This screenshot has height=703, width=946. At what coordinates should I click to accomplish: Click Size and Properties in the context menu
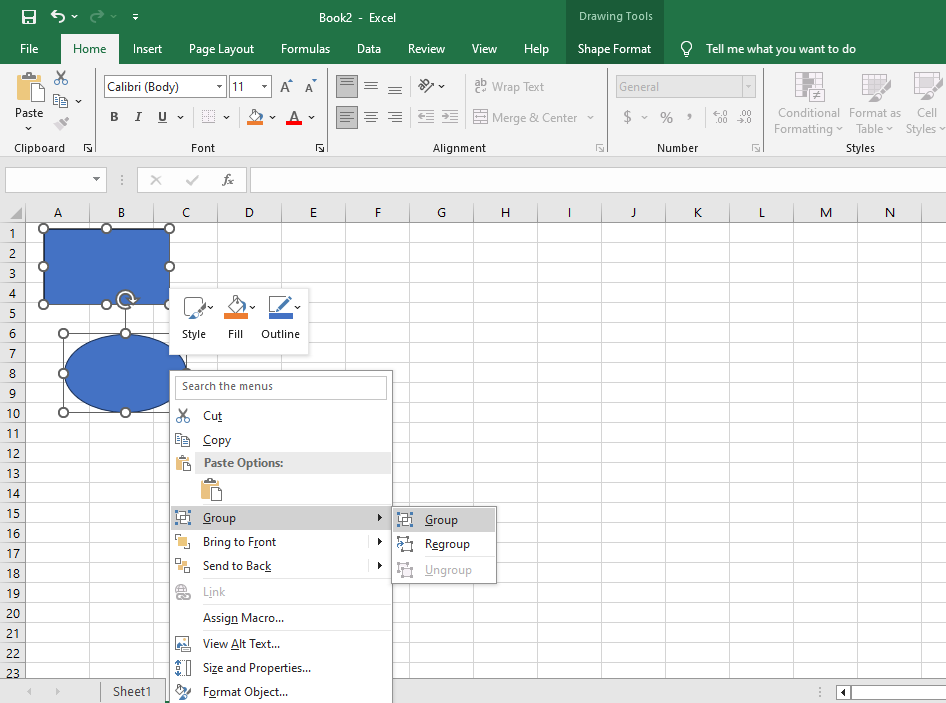pyautogui.click(x=258, y=668)
